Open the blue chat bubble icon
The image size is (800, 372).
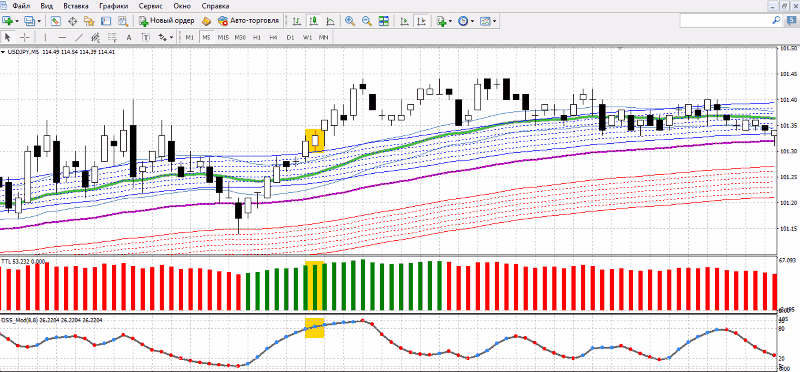click(x=791, y=20)
